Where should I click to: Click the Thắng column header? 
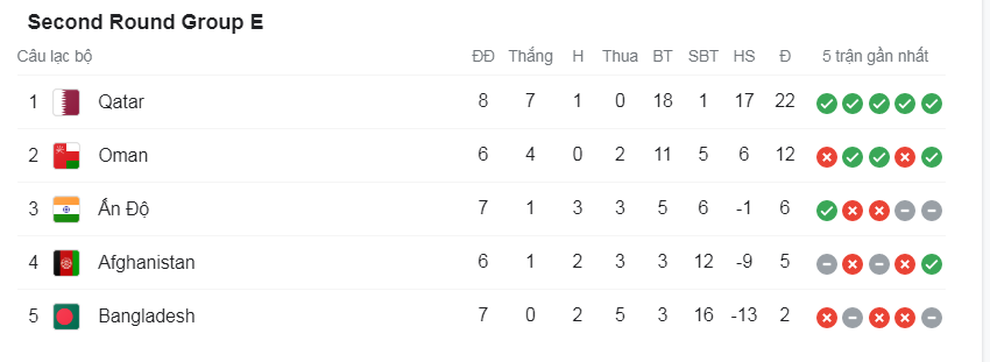(530, 56)
